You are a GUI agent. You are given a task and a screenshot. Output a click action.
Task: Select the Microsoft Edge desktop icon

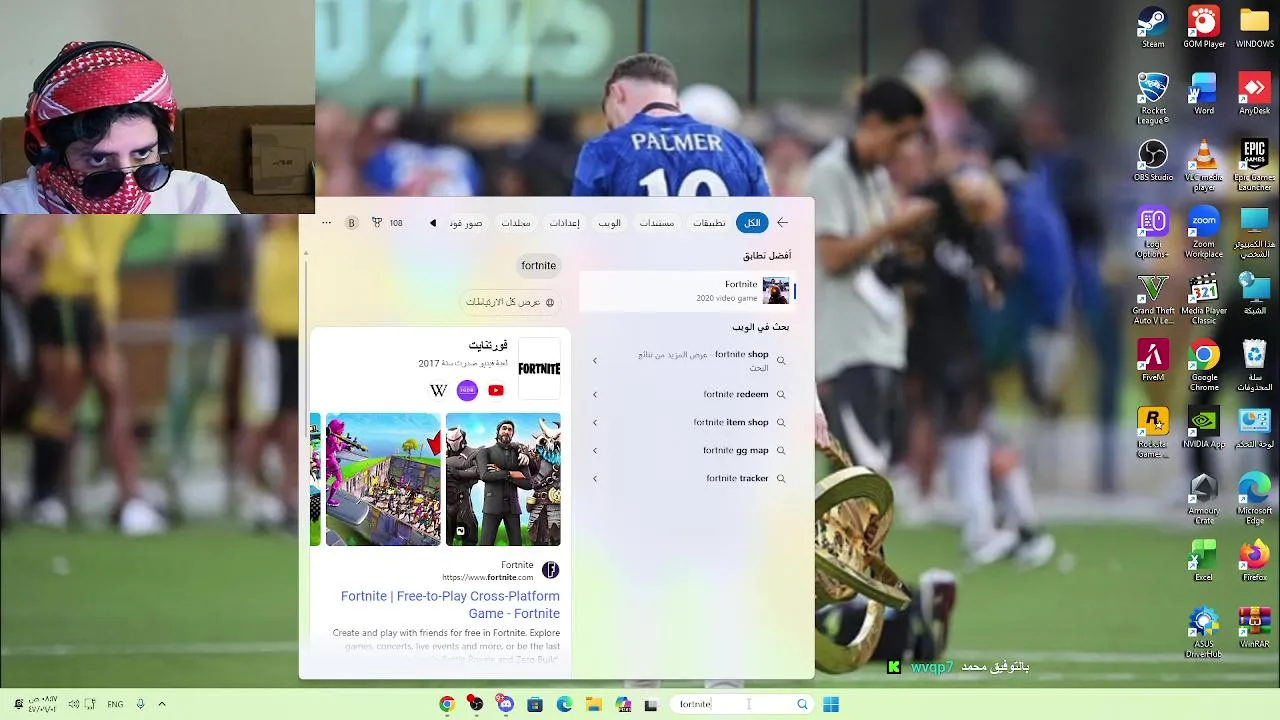pyautogui.click(x=1254, y=500)
